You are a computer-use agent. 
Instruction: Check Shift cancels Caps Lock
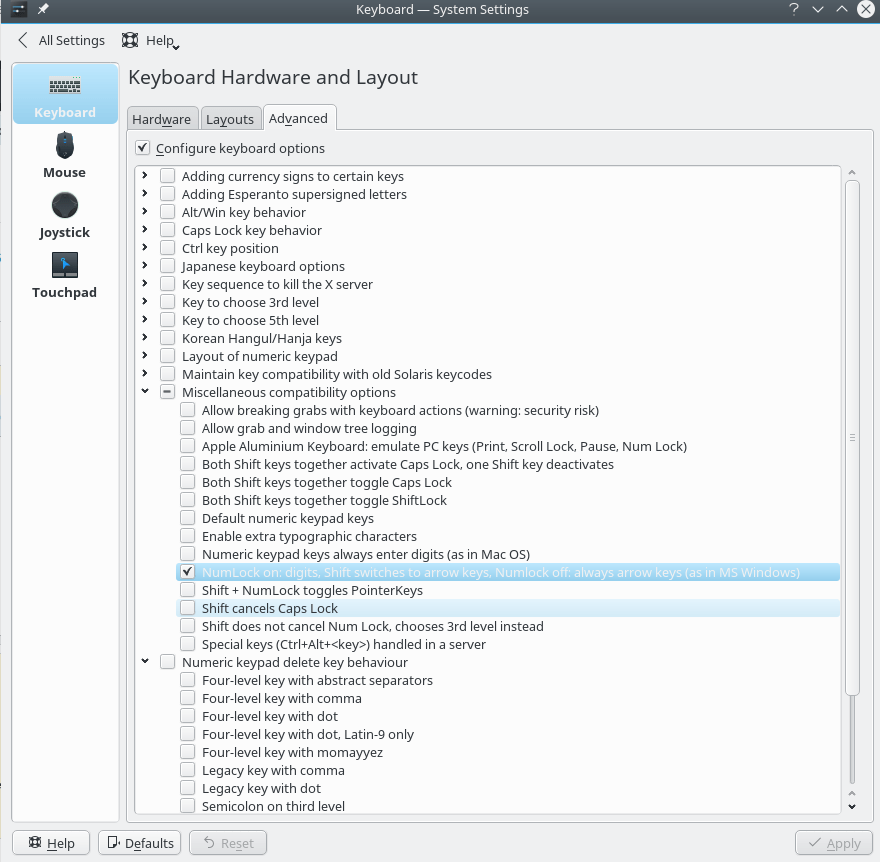click(187, 608)
